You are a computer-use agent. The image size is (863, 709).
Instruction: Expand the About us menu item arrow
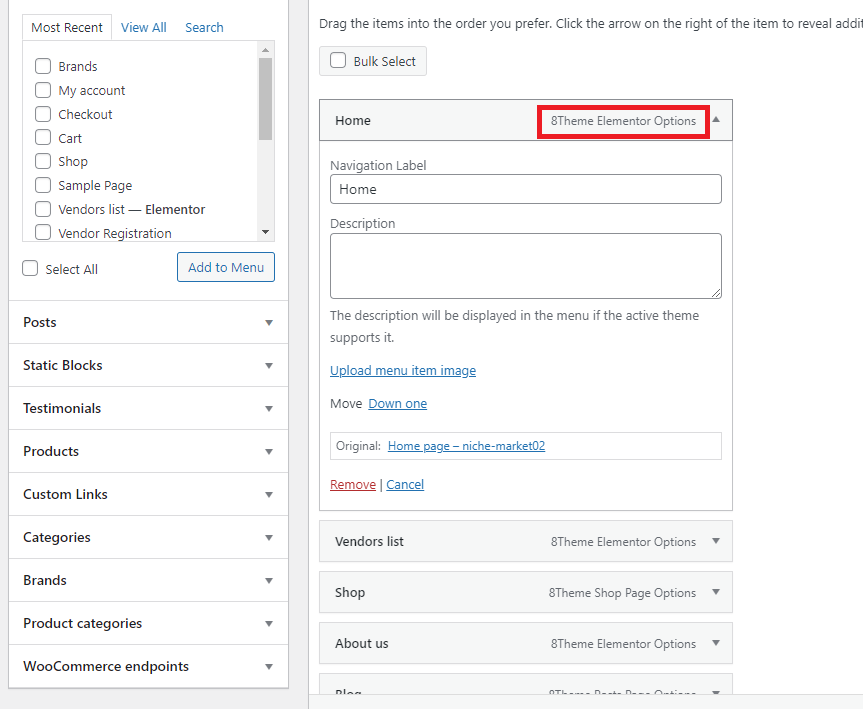pyautogui.click(x=716, y=642)
